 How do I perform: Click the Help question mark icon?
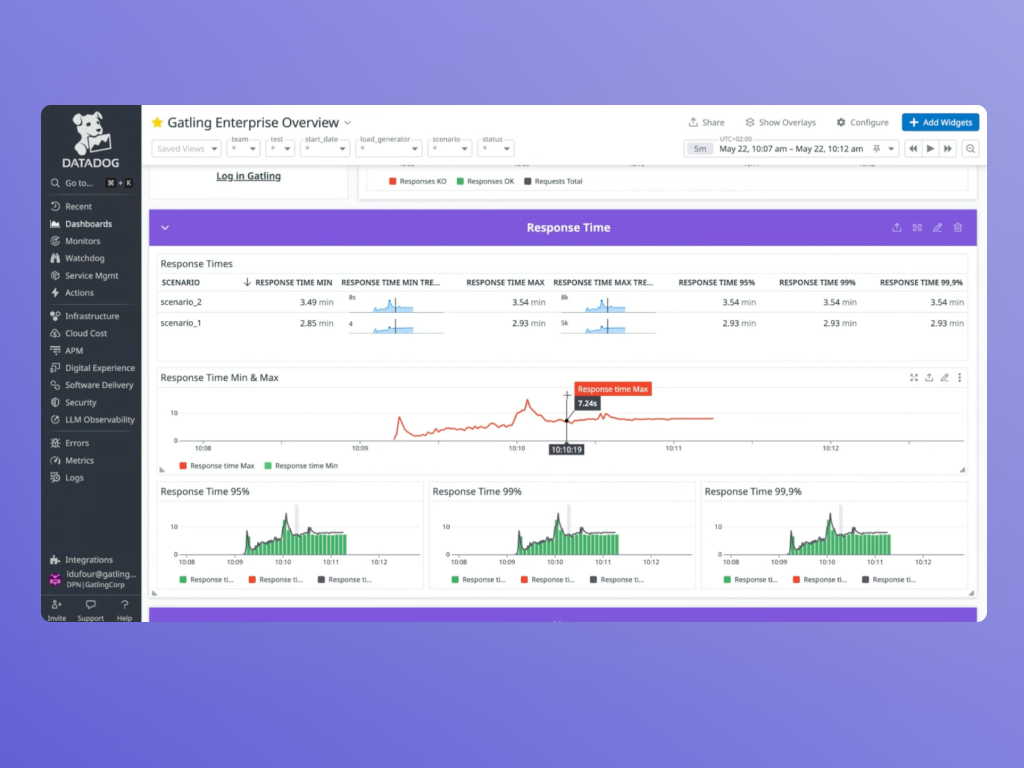124,605
